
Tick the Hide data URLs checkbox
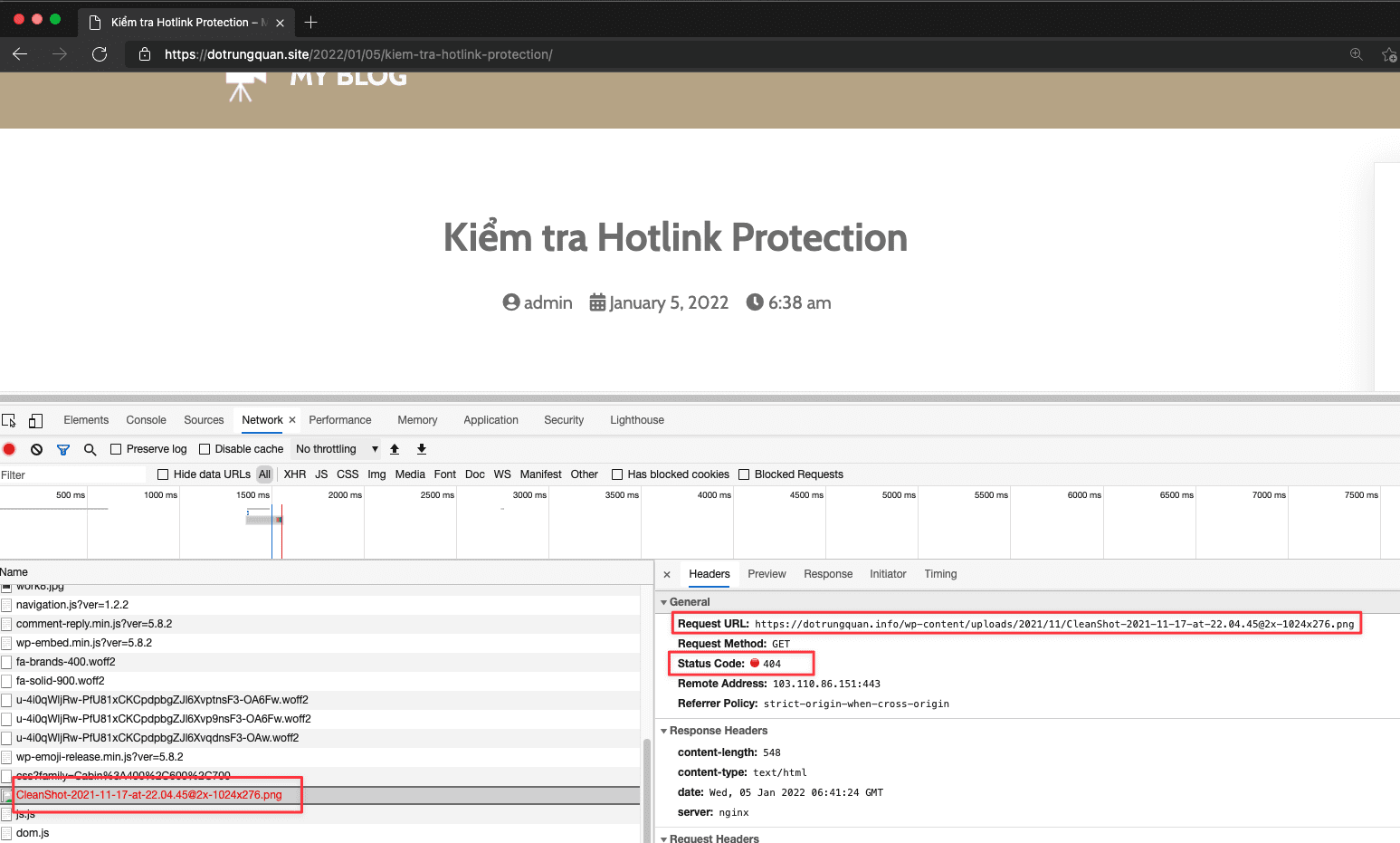coord(163,474)
